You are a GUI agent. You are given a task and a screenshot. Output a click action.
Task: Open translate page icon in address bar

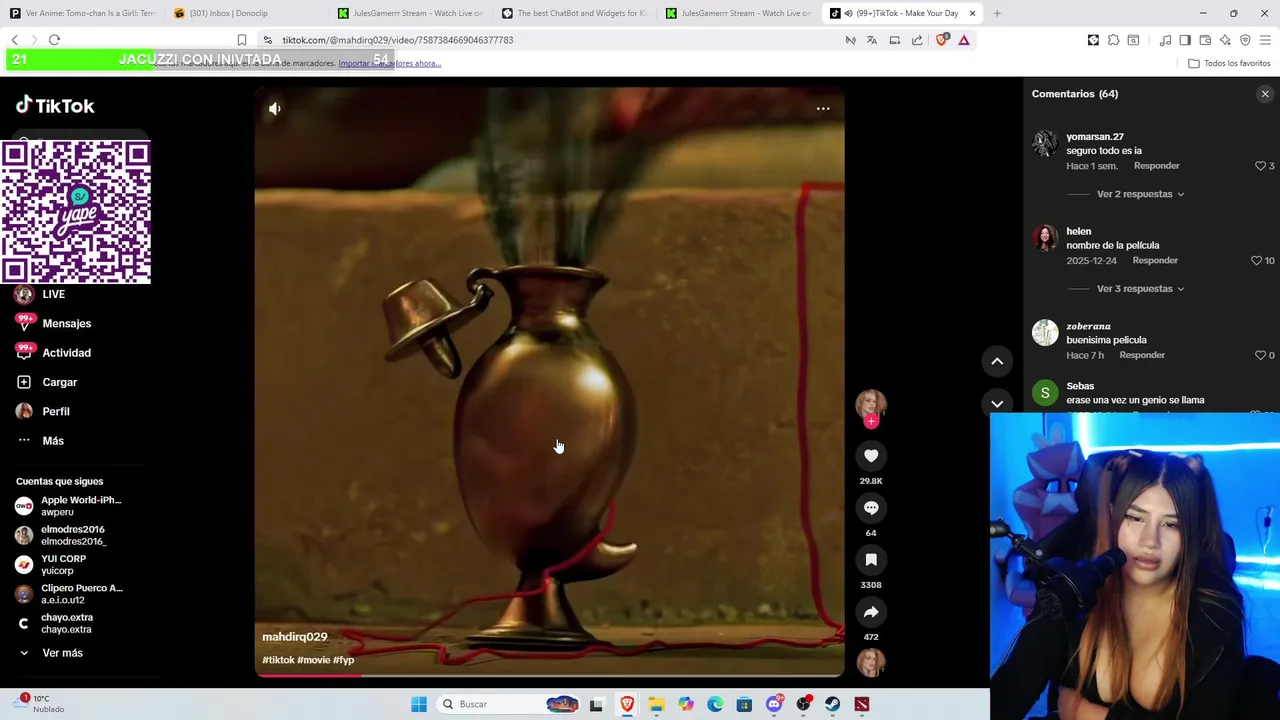tap(872, 40)
